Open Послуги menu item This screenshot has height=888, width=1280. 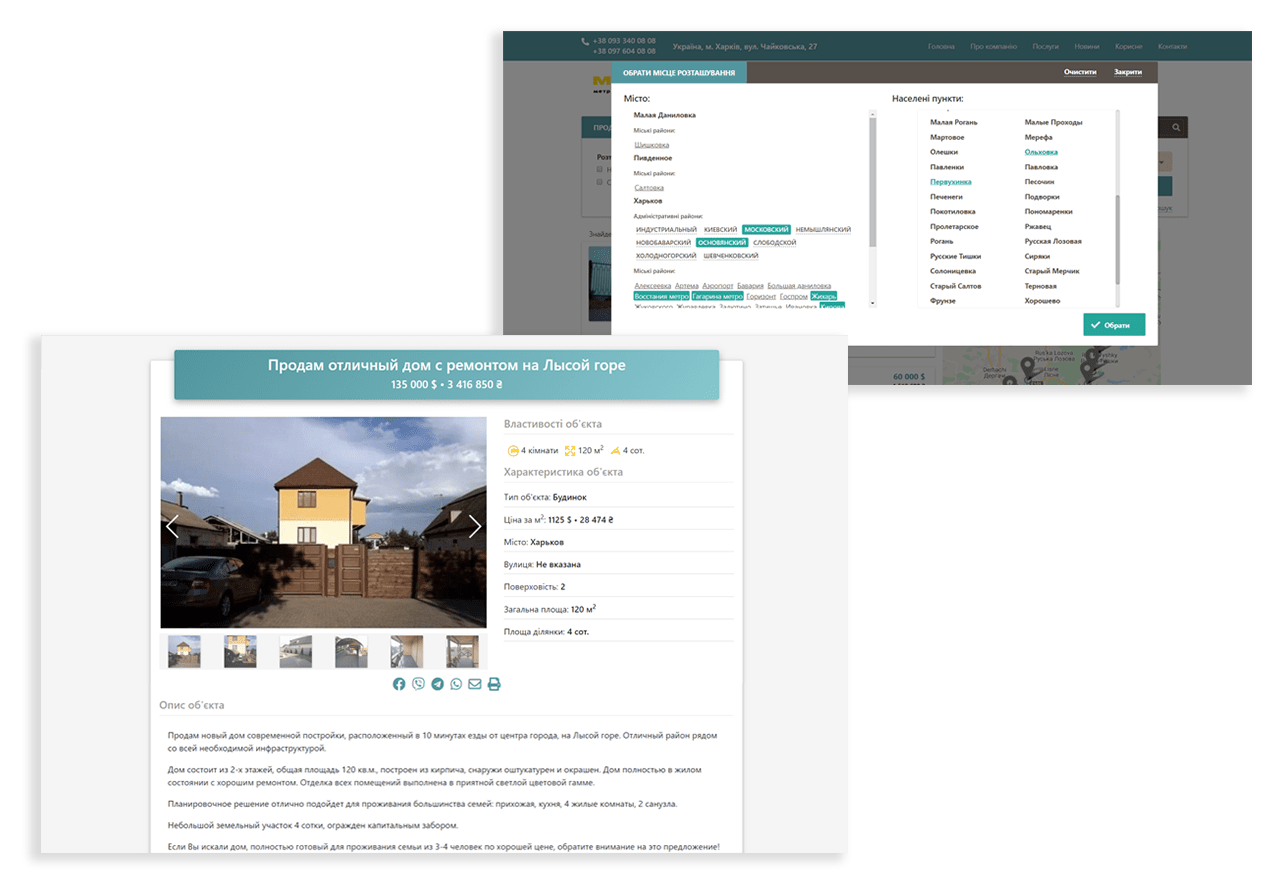(x=1046, y=46)
